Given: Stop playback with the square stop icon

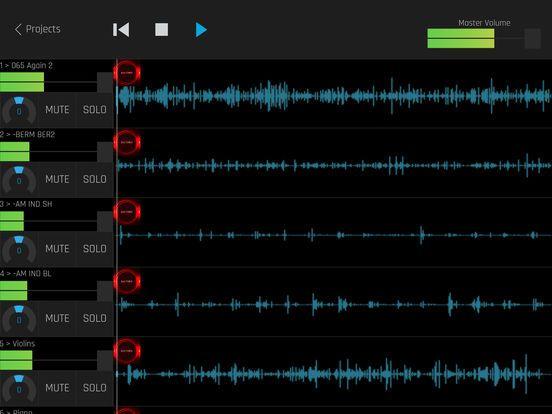Looking at the screenshot, I should click(162, 30).
